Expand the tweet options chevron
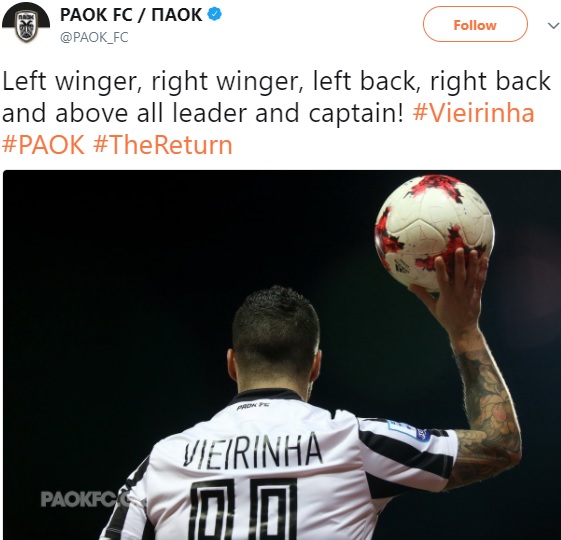This screenshot has height=540, width=561. tap(553, 26)
